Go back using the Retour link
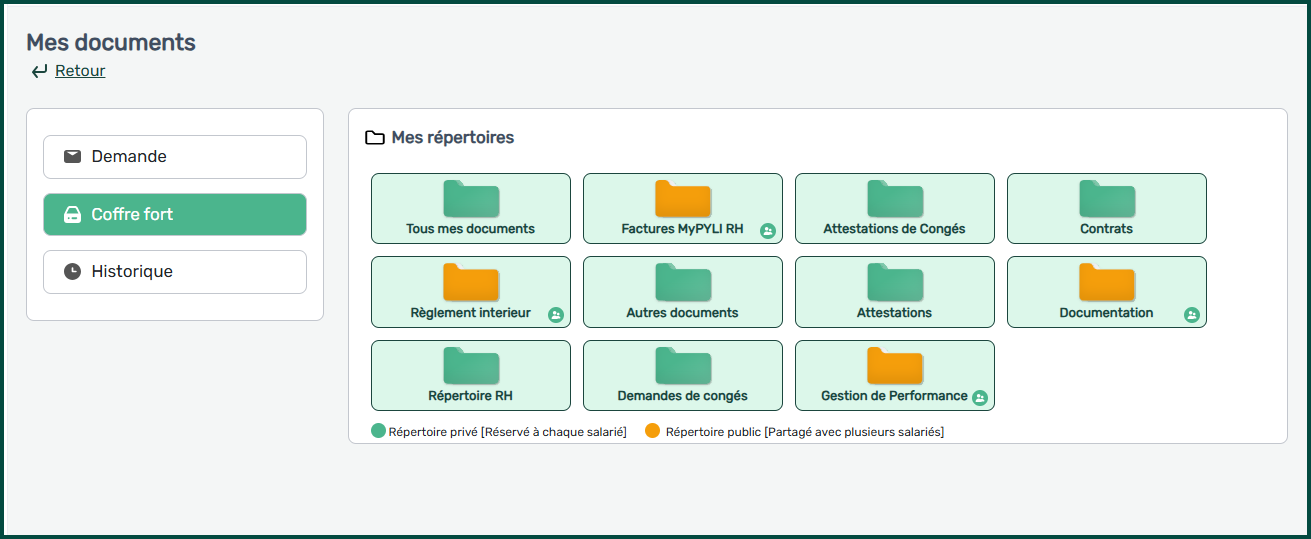Image resolution: width=1311 pixels, height=539 pixels. pyautogui.click(x=80, y=71)
